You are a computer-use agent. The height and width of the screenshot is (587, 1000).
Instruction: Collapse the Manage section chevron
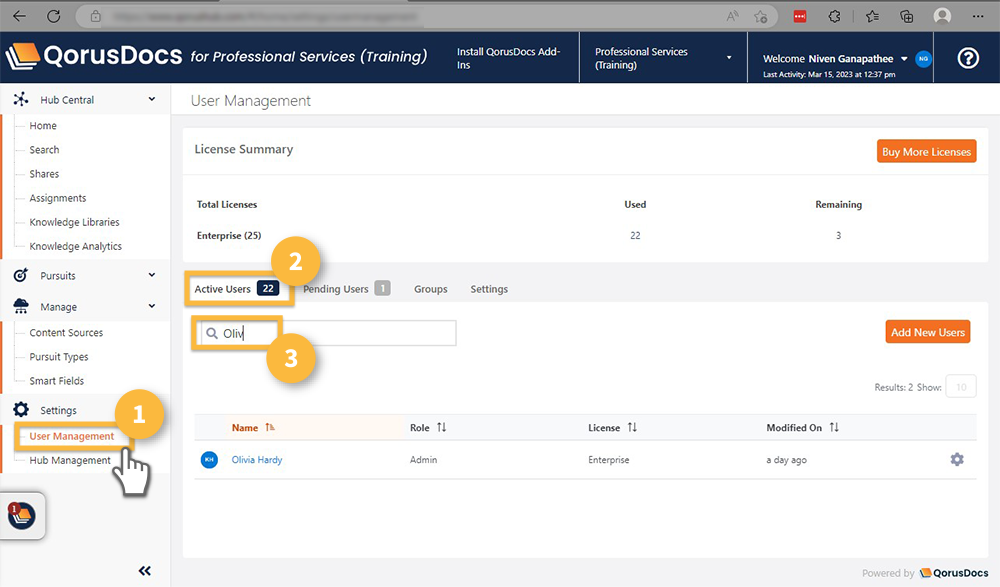click(x=152, y=306)
